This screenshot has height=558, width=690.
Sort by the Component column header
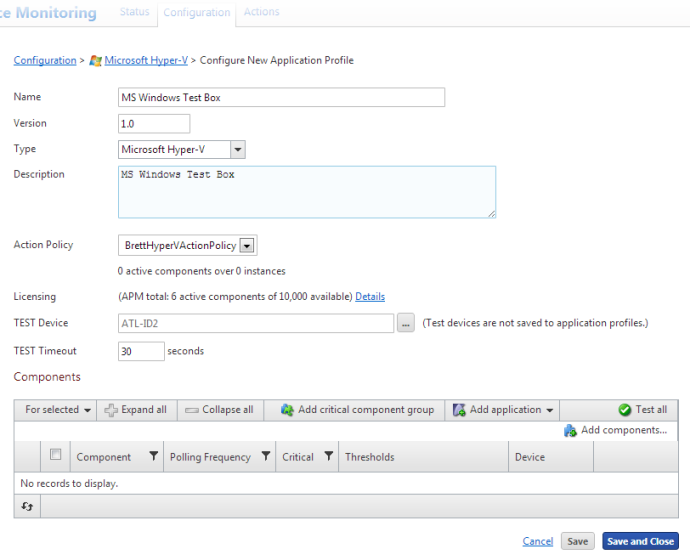(x=103, y=457)
